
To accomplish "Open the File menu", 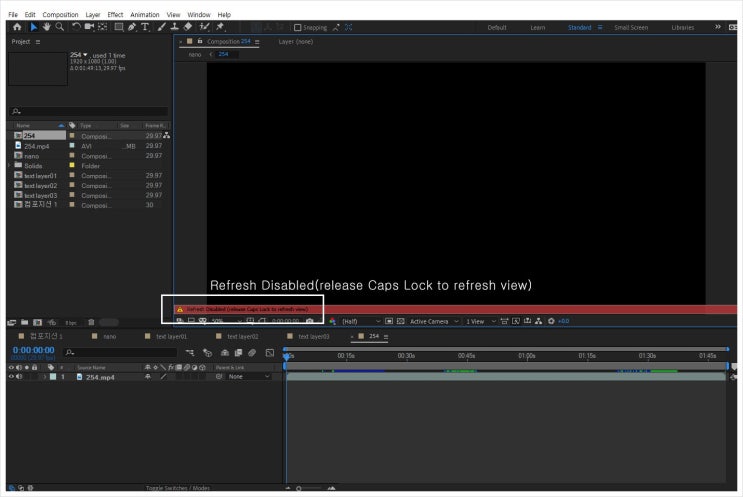I will [x=13, y=15].
